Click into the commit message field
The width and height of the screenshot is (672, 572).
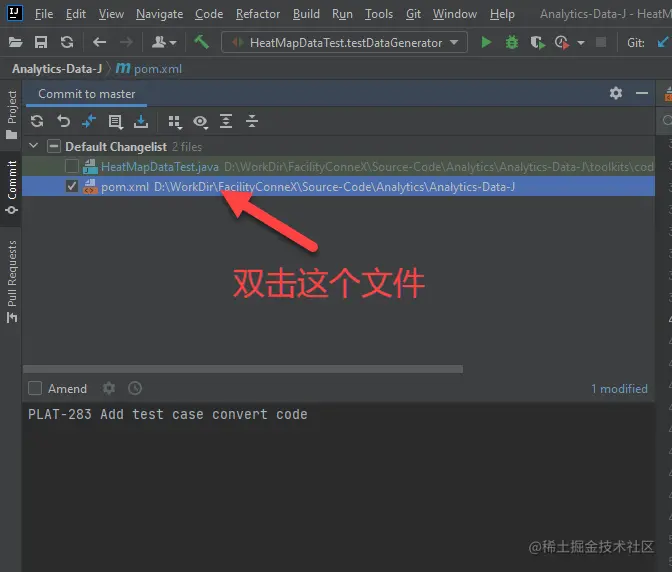pyautogui.click(x=339, y=486)
